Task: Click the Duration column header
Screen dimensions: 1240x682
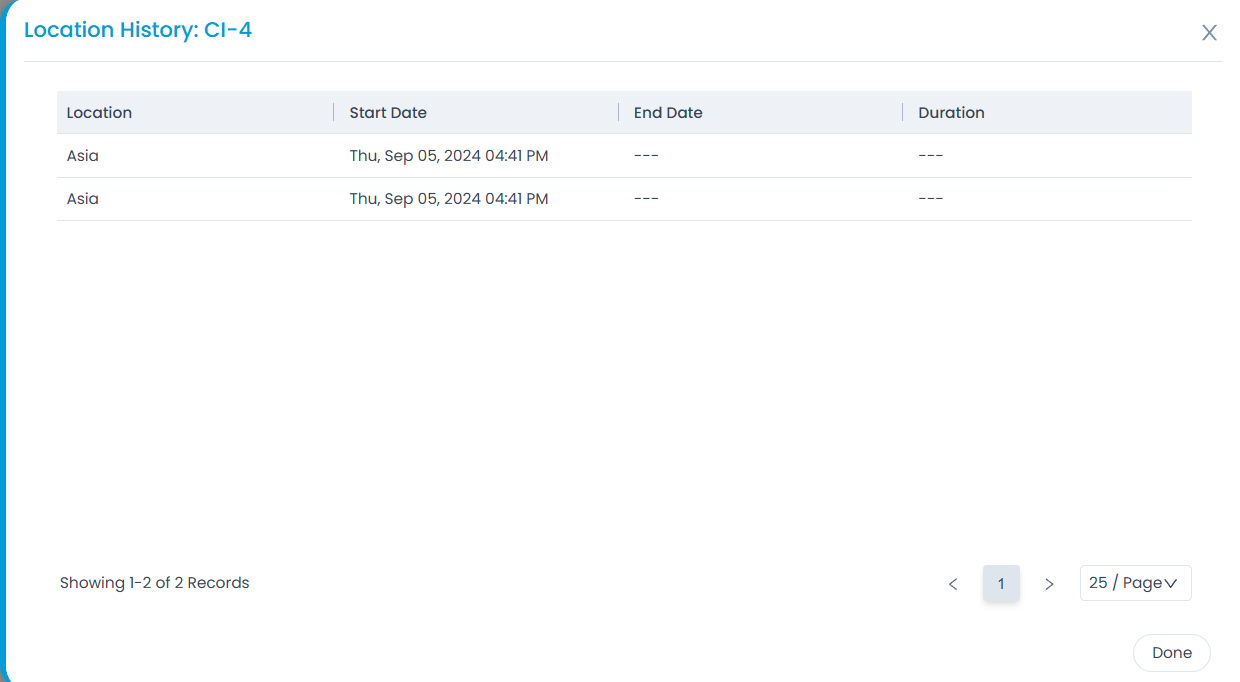Action: point(951,113)
